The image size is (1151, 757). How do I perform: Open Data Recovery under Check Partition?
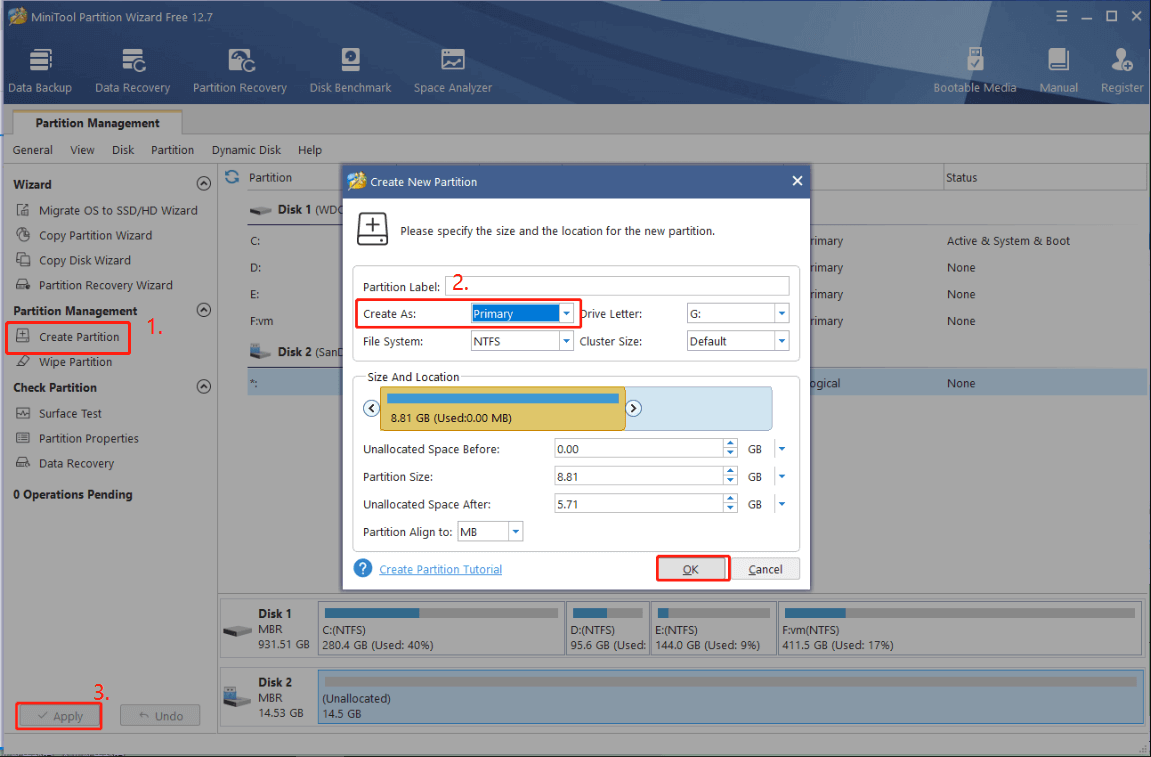pyautogui.click(x=65, y=463)
